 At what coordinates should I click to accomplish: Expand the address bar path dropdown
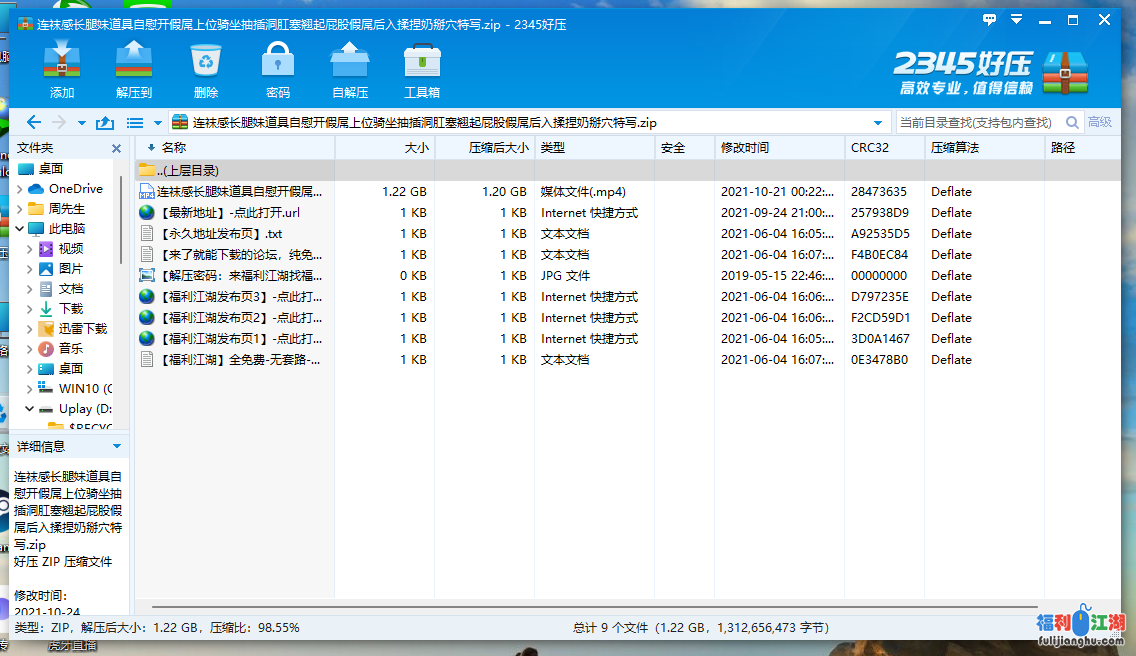878,123
